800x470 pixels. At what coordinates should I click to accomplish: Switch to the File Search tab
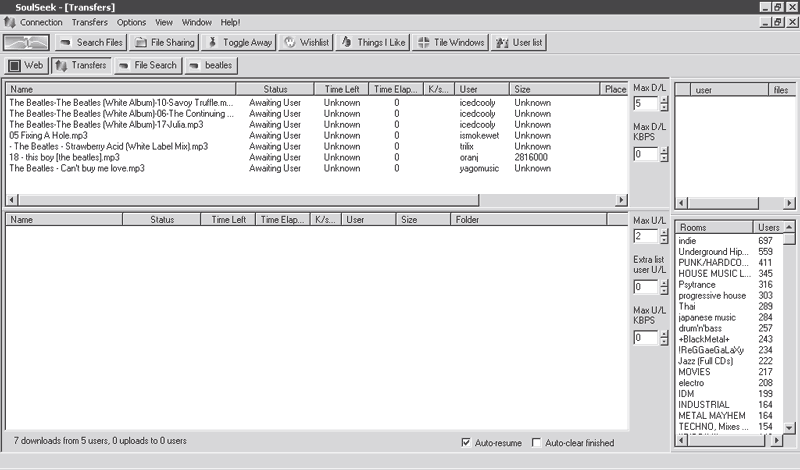[x=147, y=65]
